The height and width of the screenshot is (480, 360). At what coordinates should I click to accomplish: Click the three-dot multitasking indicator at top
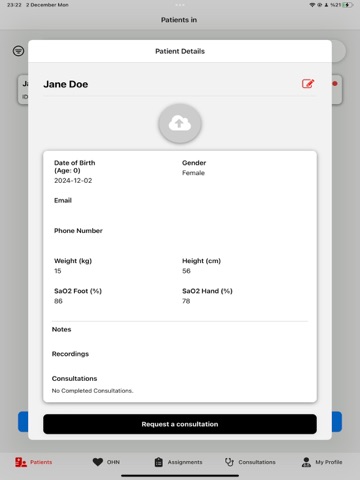click(x=180, y=5)
